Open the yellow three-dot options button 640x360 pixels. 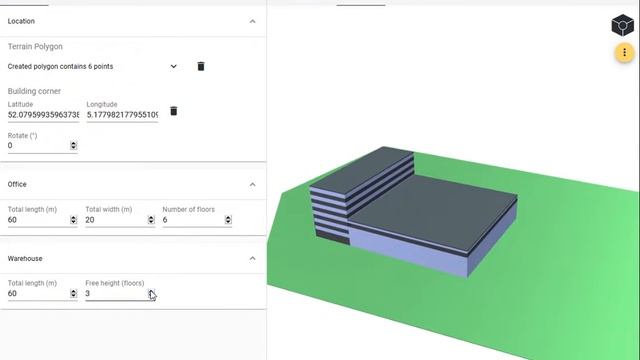coord(624,52)
